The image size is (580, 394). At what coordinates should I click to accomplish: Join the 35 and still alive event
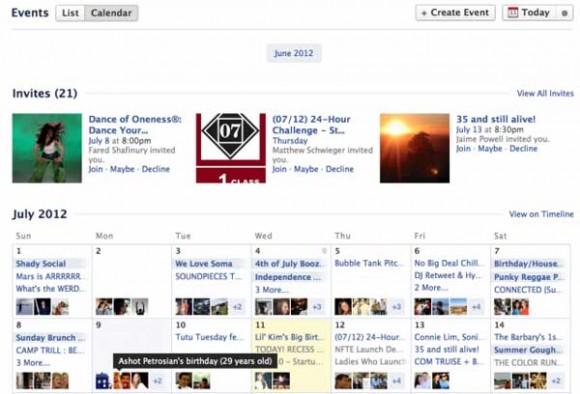click(463, 149)
